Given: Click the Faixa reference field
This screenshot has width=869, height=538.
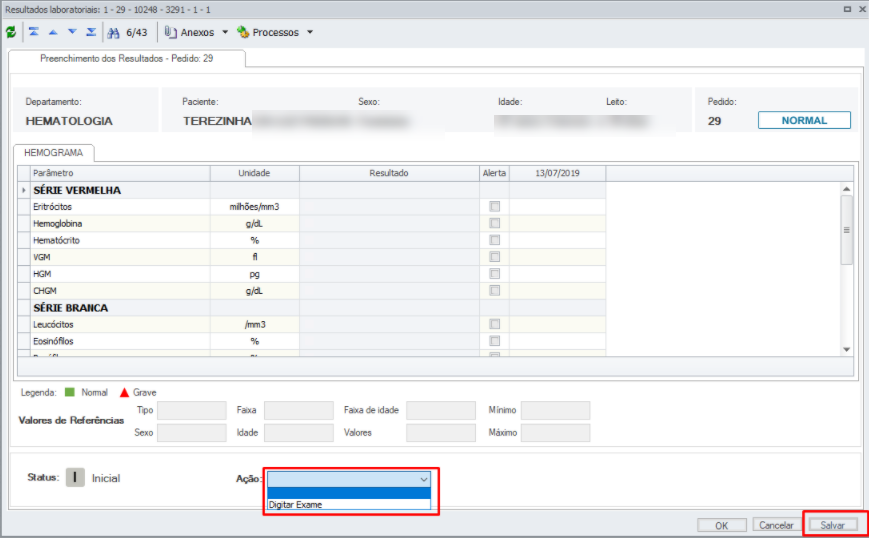Looking at the screenshot, I should (x=299, y=411).
